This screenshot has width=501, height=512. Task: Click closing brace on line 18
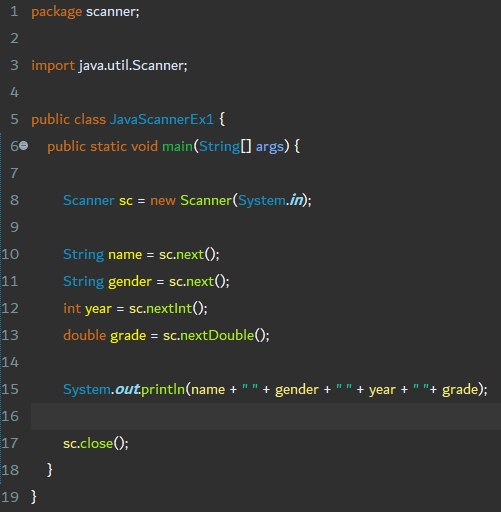click(x=50, y=470)
